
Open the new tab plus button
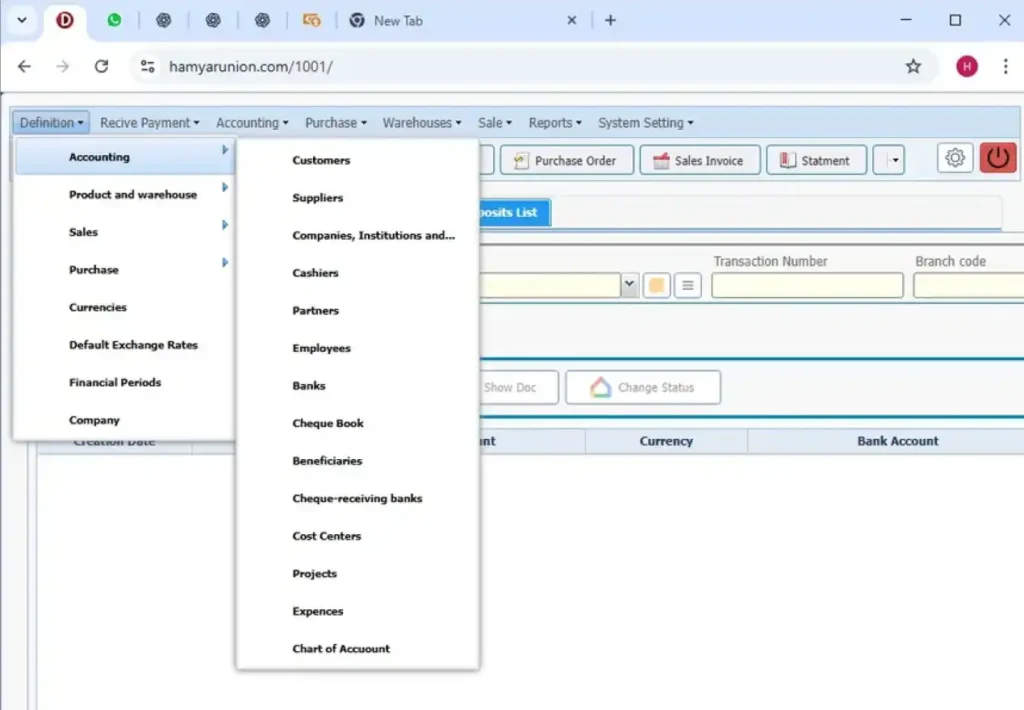pos(610,20)
